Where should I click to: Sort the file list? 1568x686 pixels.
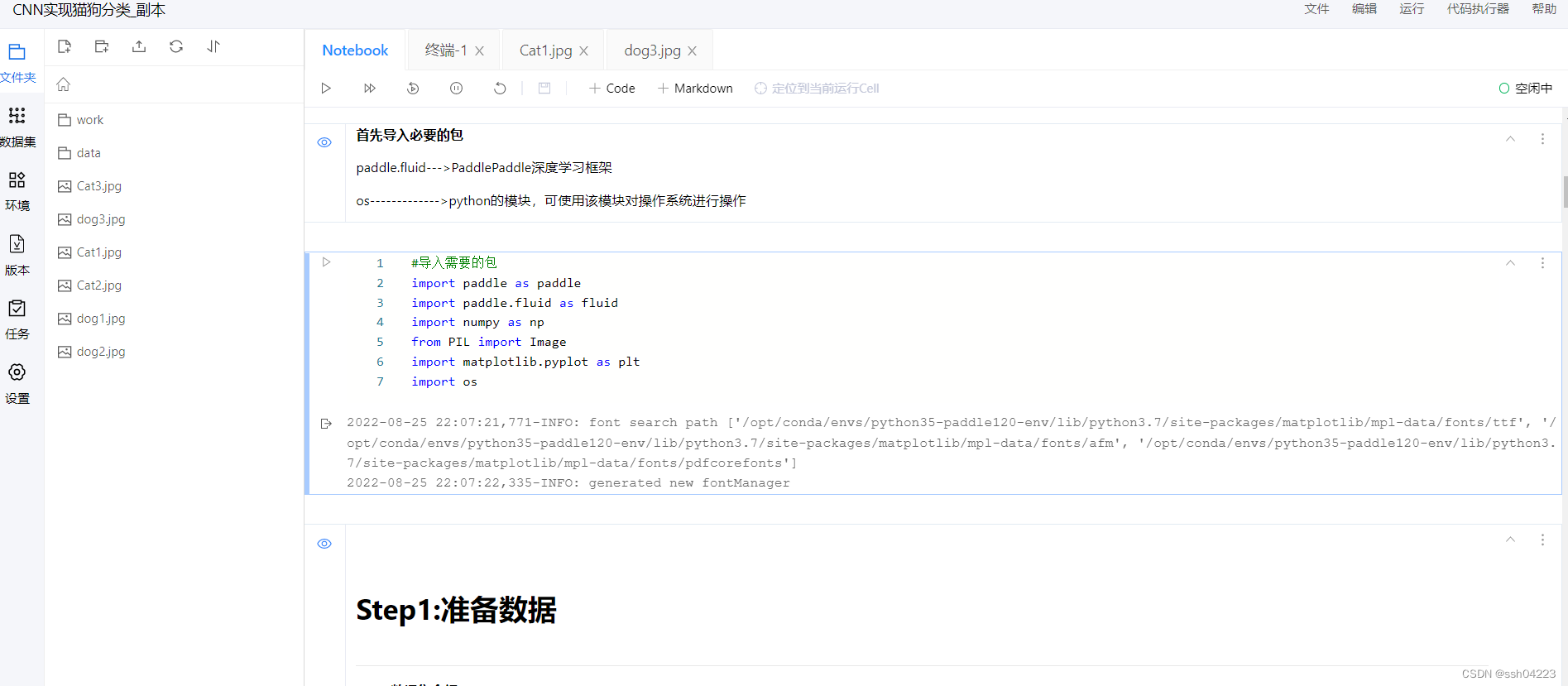213,47
